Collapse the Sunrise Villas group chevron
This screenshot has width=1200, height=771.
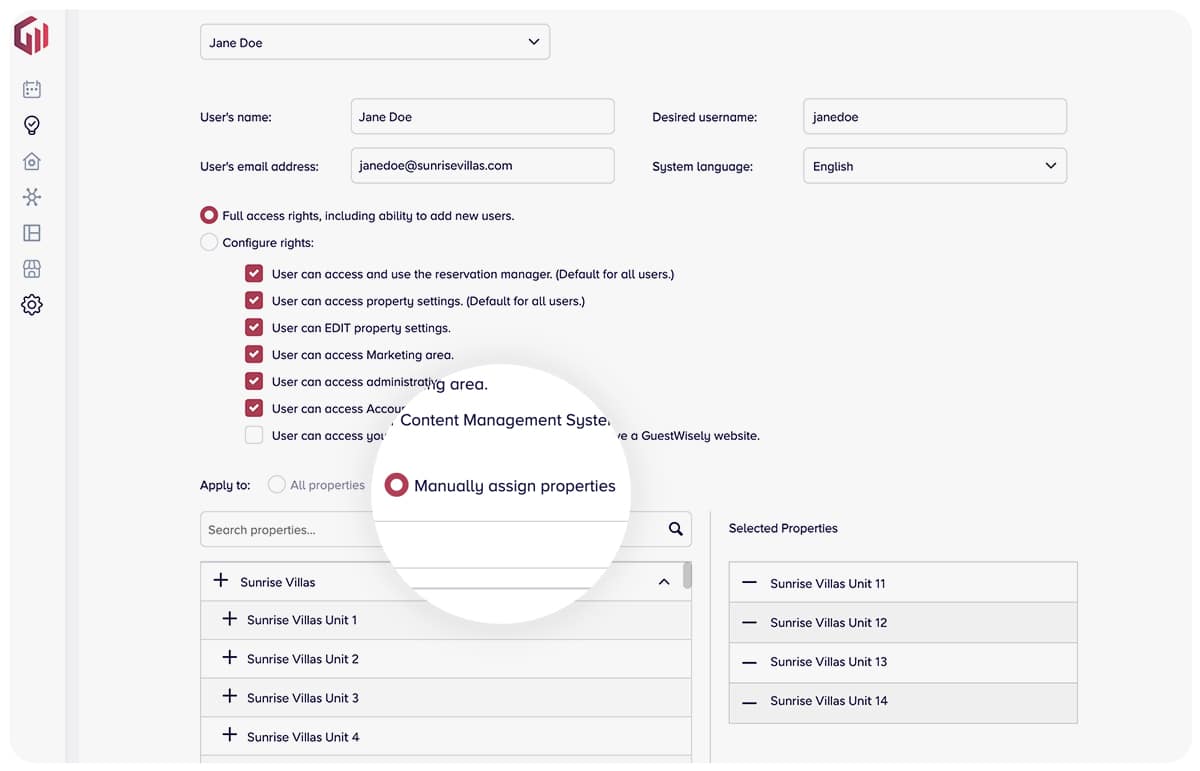click(664, 582)
